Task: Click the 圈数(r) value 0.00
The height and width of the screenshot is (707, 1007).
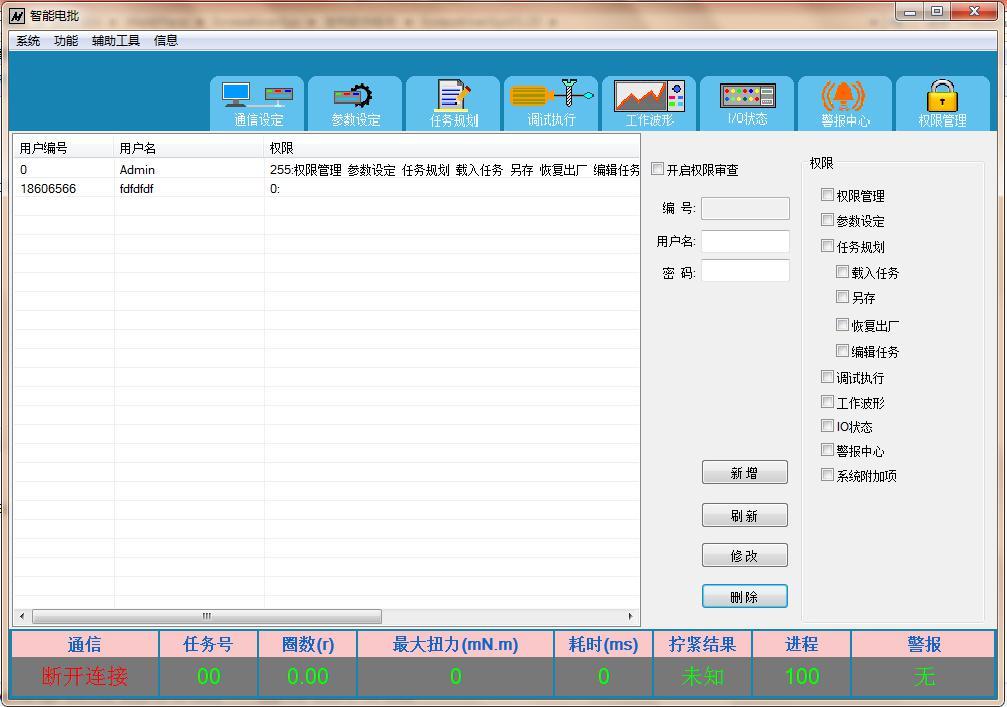Action: (x=308, y=676)
